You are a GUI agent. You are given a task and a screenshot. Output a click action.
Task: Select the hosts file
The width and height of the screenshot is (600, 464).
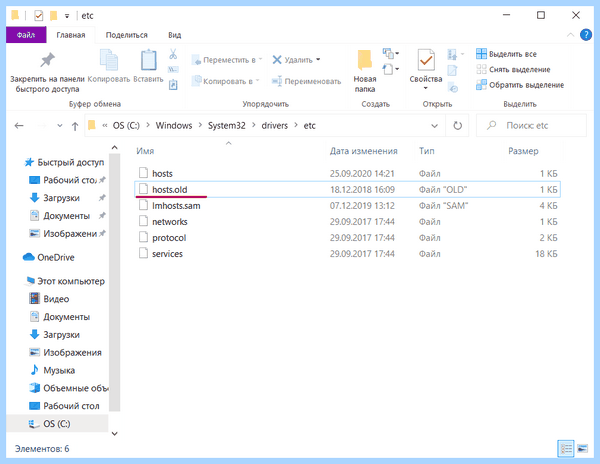point(347,173)
